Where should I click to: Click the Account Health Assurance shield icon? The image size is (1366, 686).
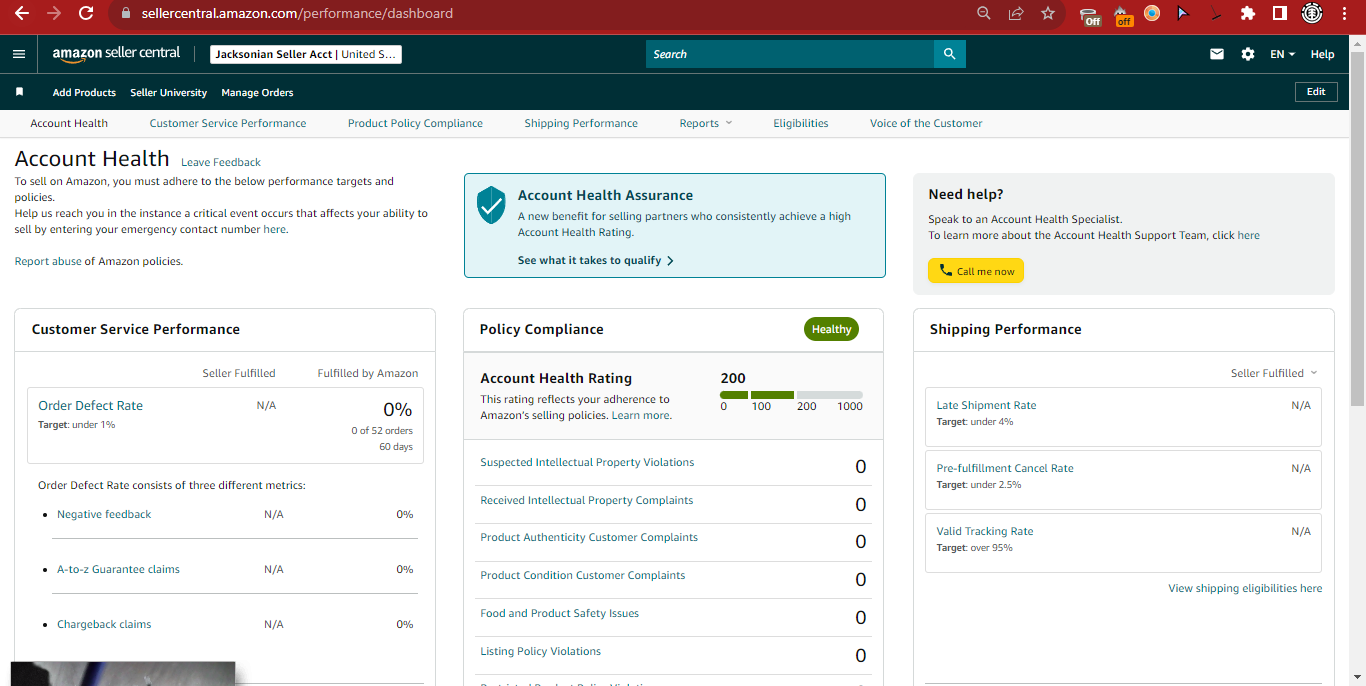(x=491, y=204)
